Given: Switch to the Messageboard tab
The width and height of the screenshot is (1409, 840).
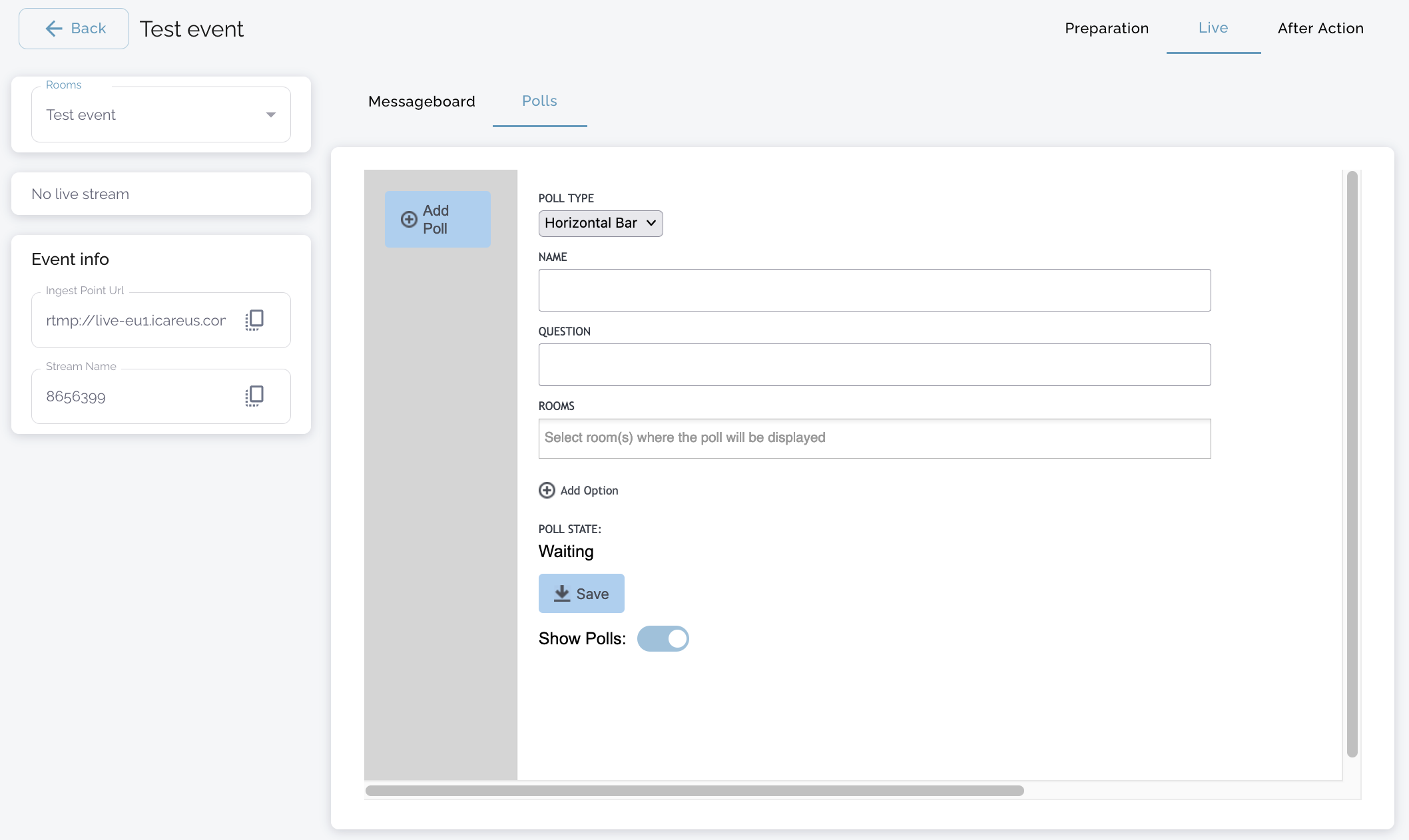Looking at the screenshot, I should 422,101.
